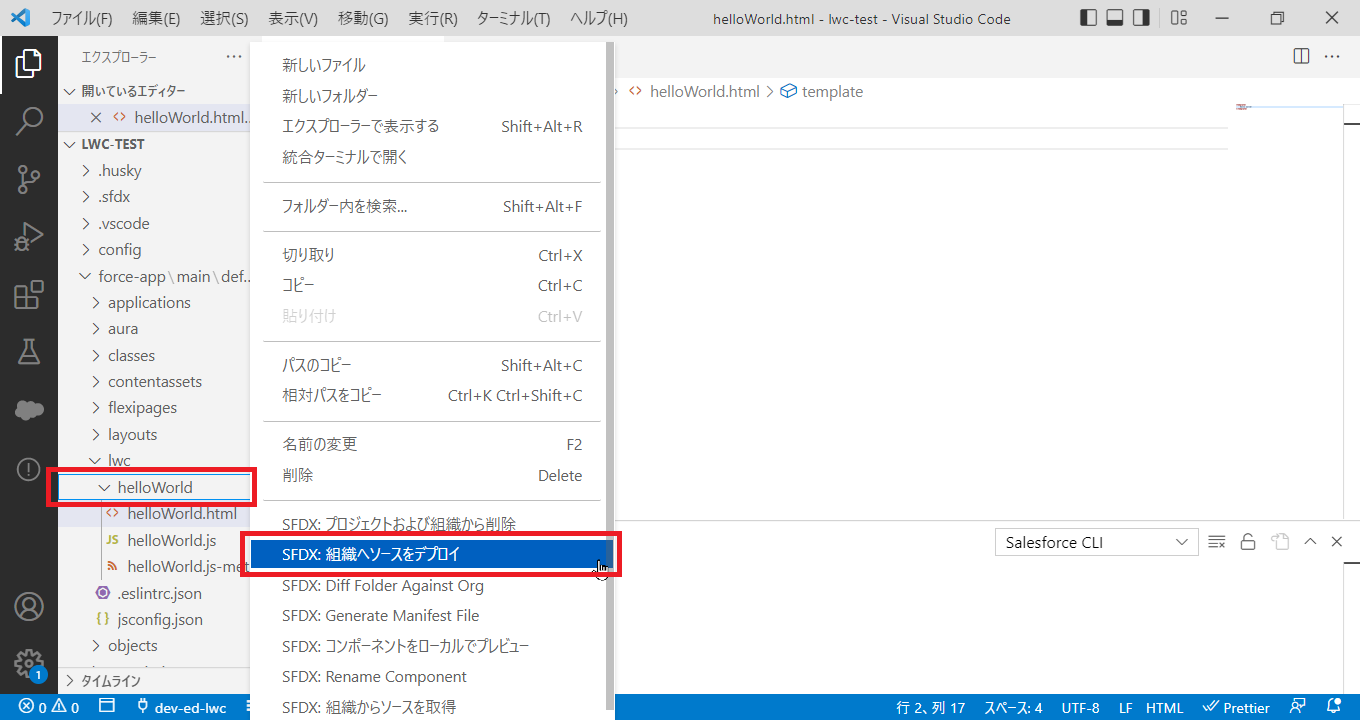Choose SFDX: Generate Manifest File
Screen dimensions: 1360x720
432,616
